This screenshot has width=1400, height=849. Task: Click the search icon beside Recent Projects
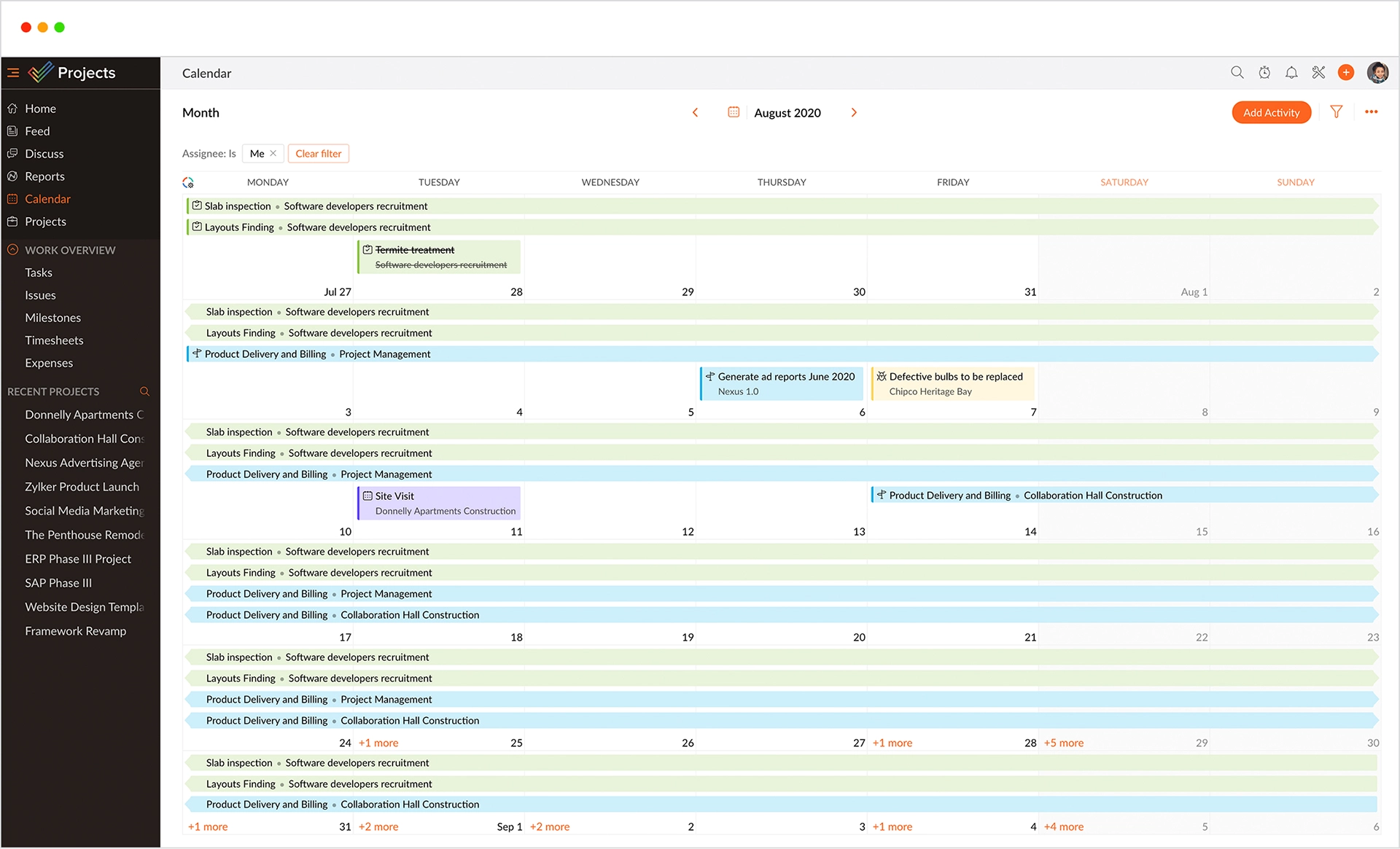tap(144, 391)
